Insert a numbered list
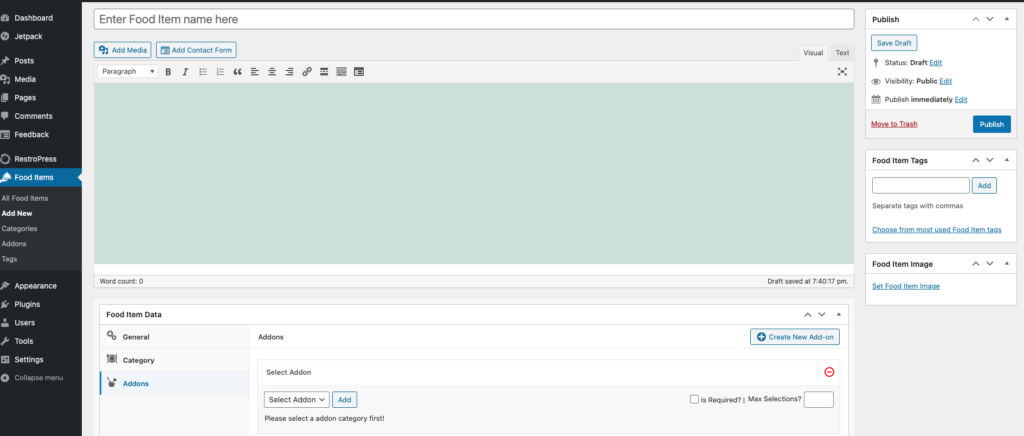The image size is (1024, 436). (220, 72)
